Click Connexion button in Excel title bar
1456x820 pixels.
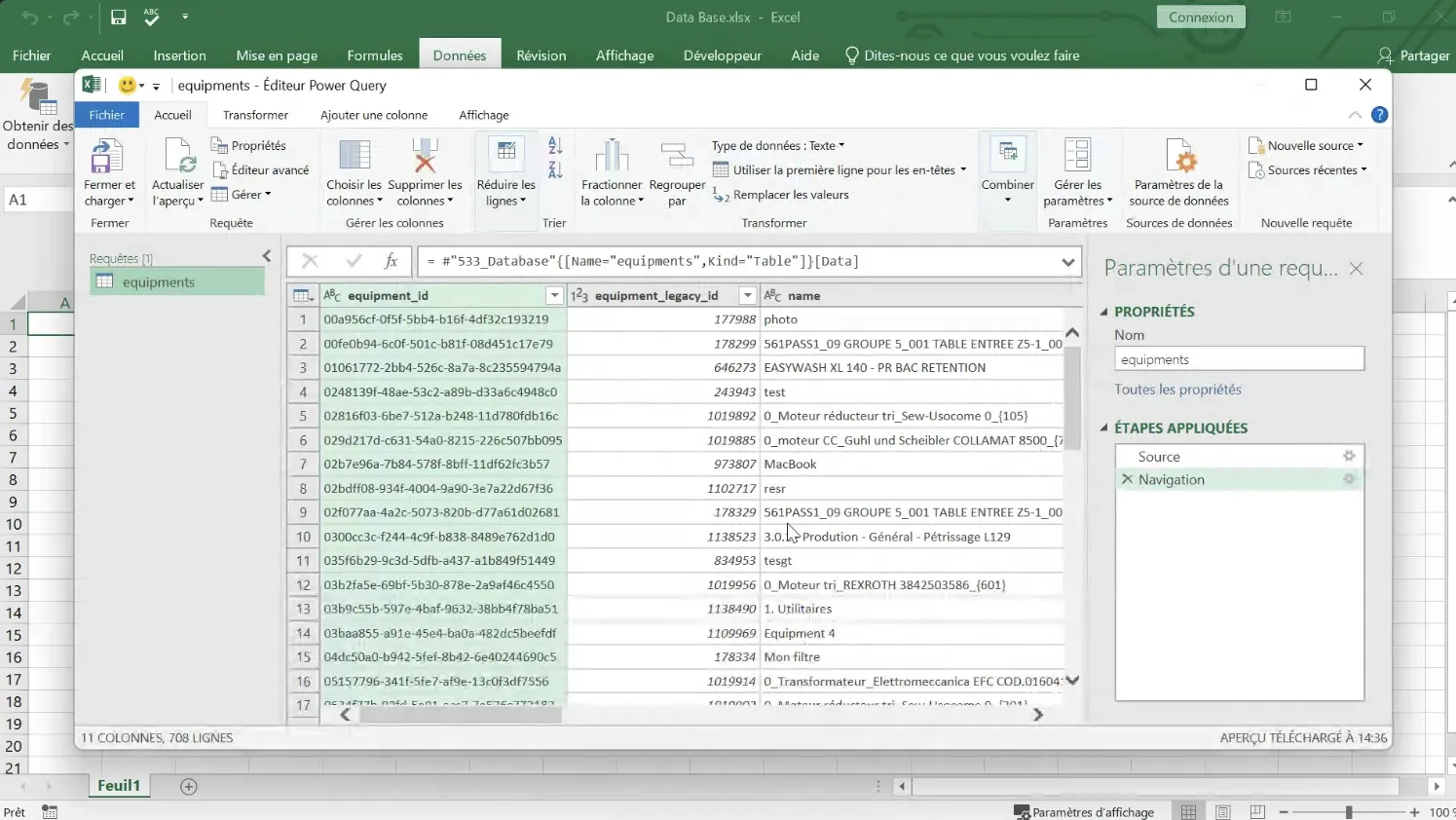click(x=1201, y=17)
